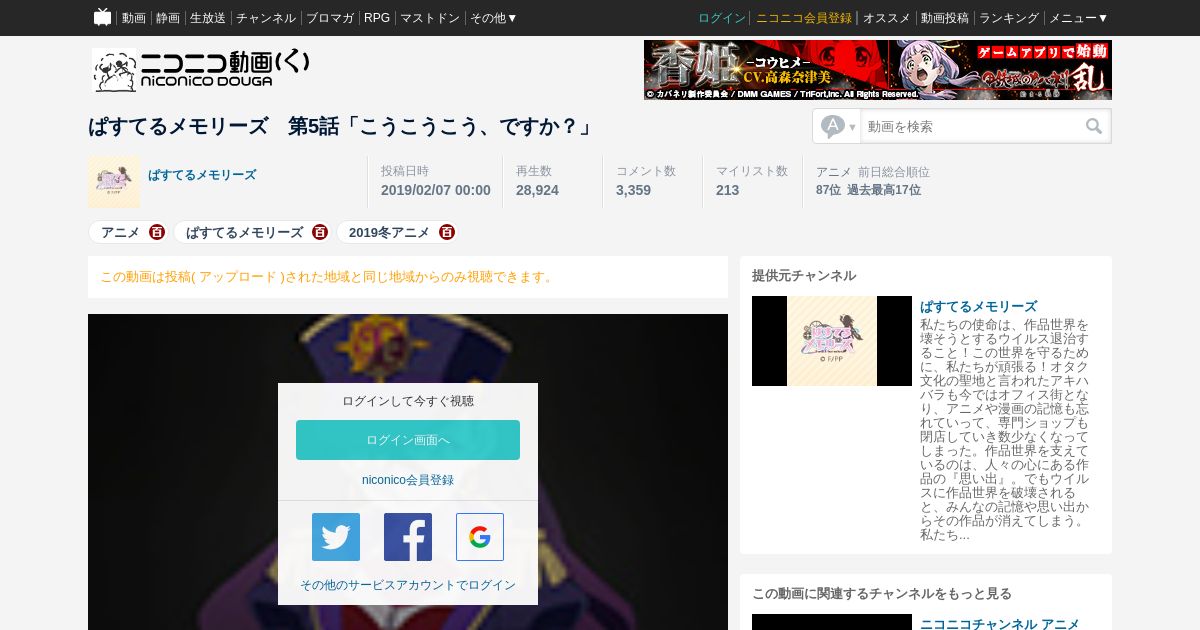This screenshot has width=1200, height=630.
Task: Click the upload date 2019/02/07 00:00
Action: [x=436, y=190]
